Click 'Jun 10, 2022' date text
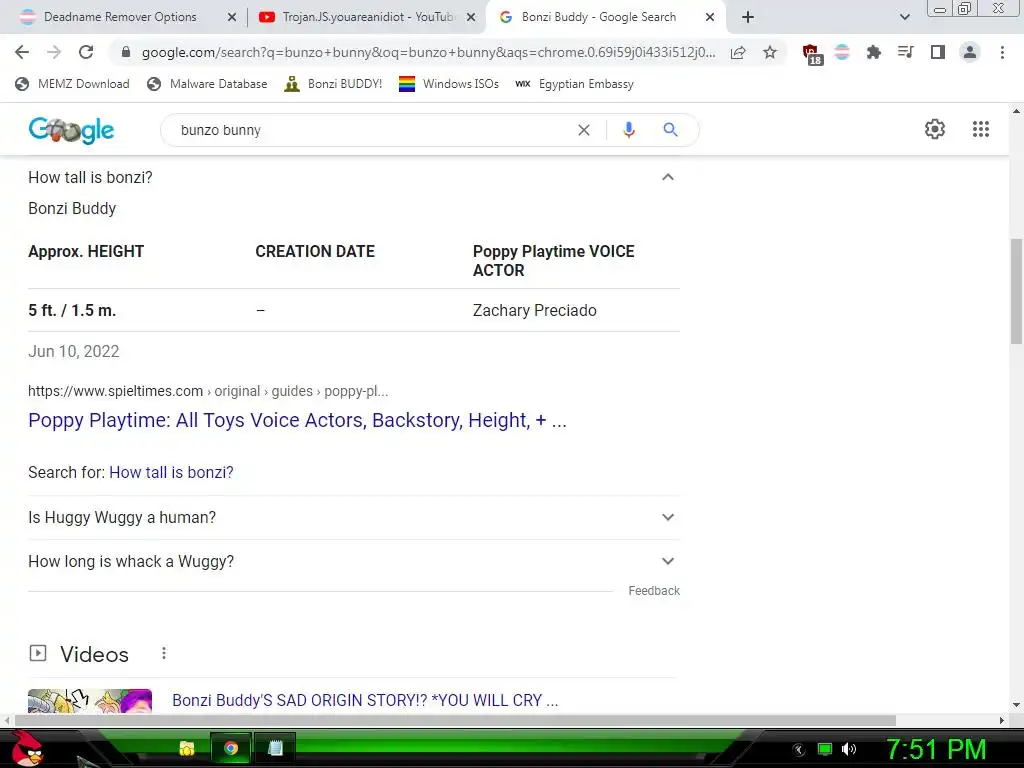The height and width of the screenshot is (768, 1024). point(74,351)
